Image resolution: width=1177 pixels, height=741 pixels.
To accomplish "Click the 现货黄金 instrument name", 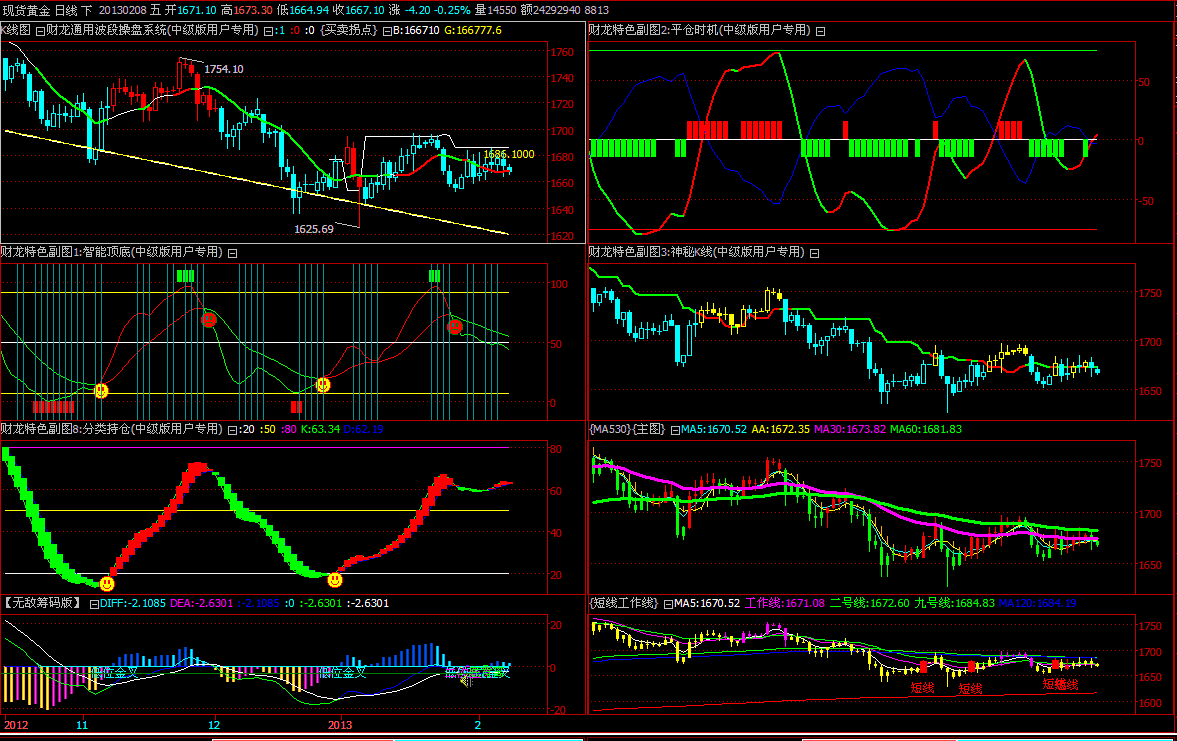I will point(26,10).
